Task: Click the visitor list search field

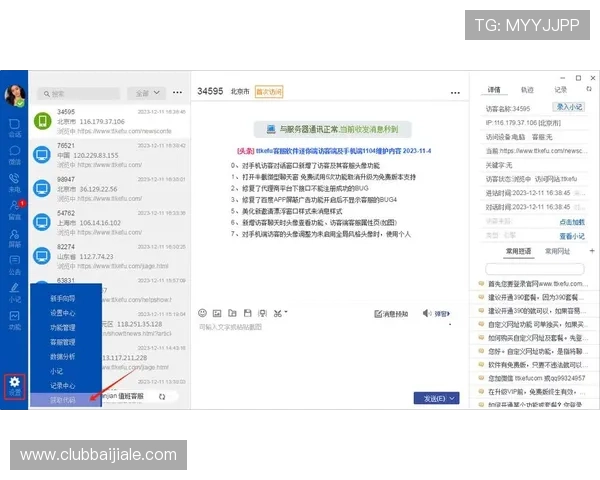Action: [x=79, y=94]
